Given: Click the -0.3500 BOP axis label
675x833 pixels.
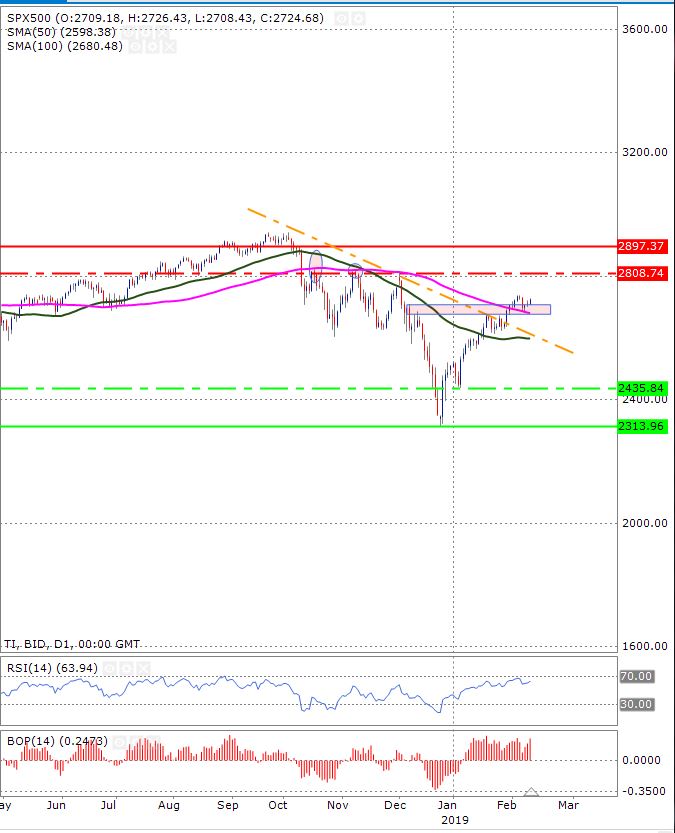Looking at the screenshot, I should pos(643,792).
